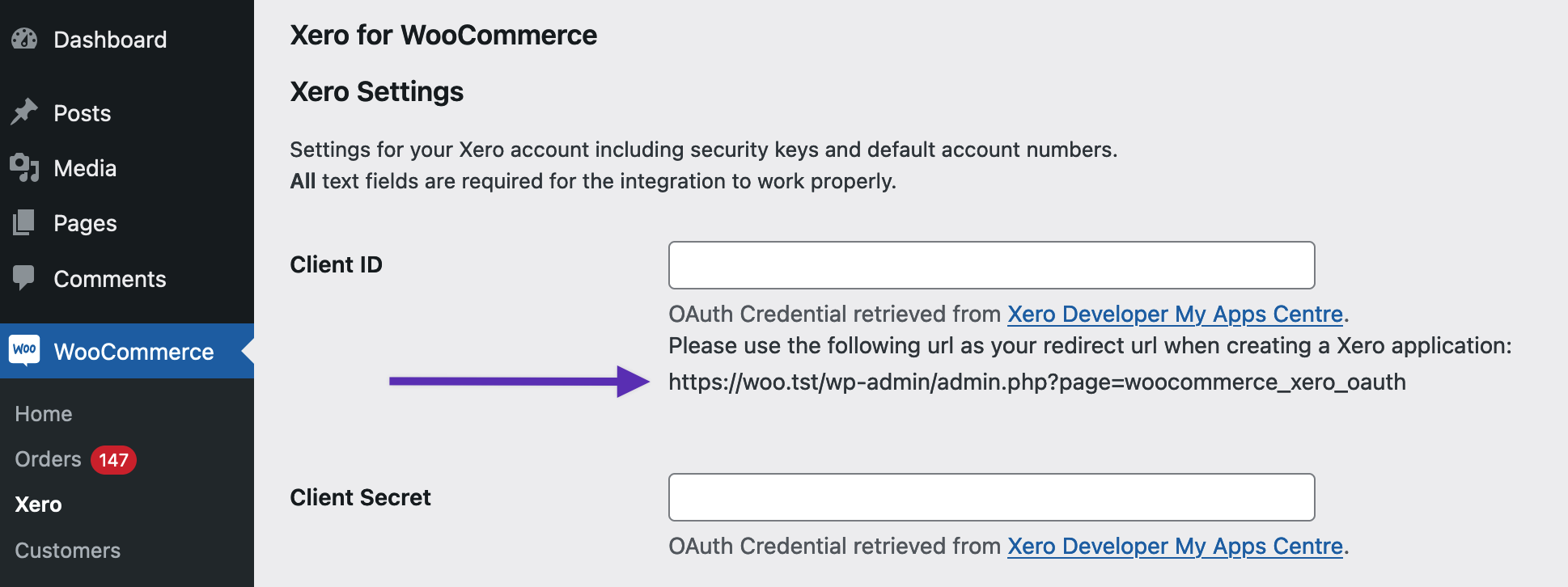Open the Pages menu
The width and height of the screenshot is (1568, 587).
tap(84, 223)
